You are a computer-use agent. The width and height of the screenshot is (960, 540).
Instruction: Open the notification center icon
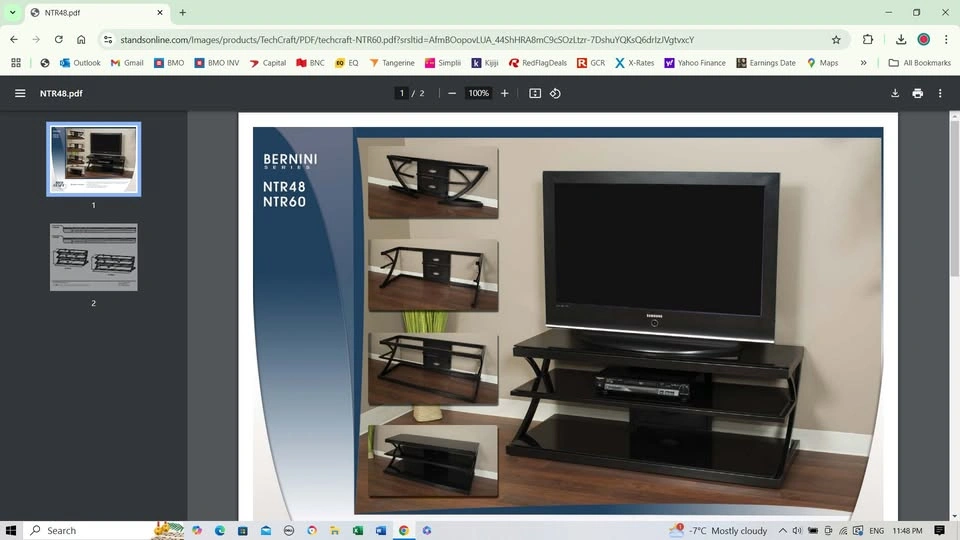tap(939, 530)
